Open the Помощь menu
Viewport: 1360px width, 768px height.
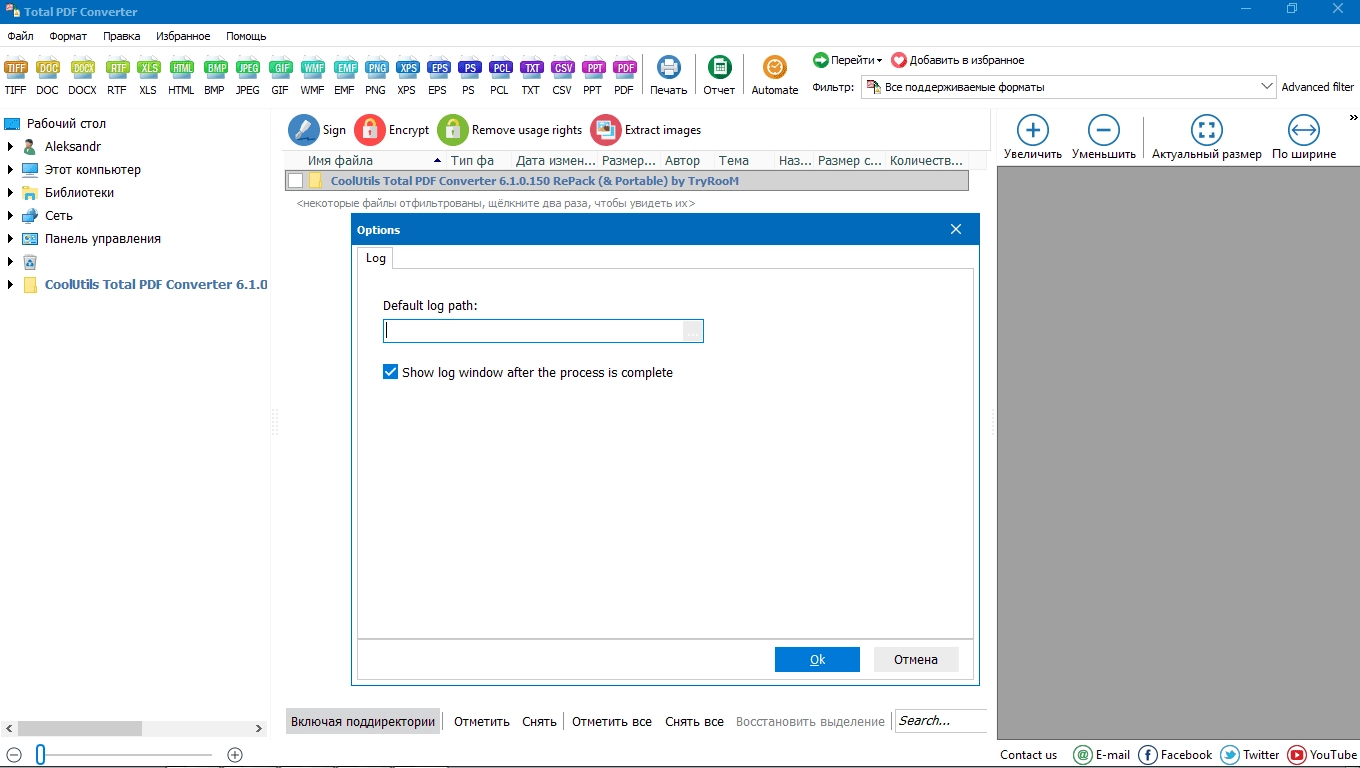[246, 36]
